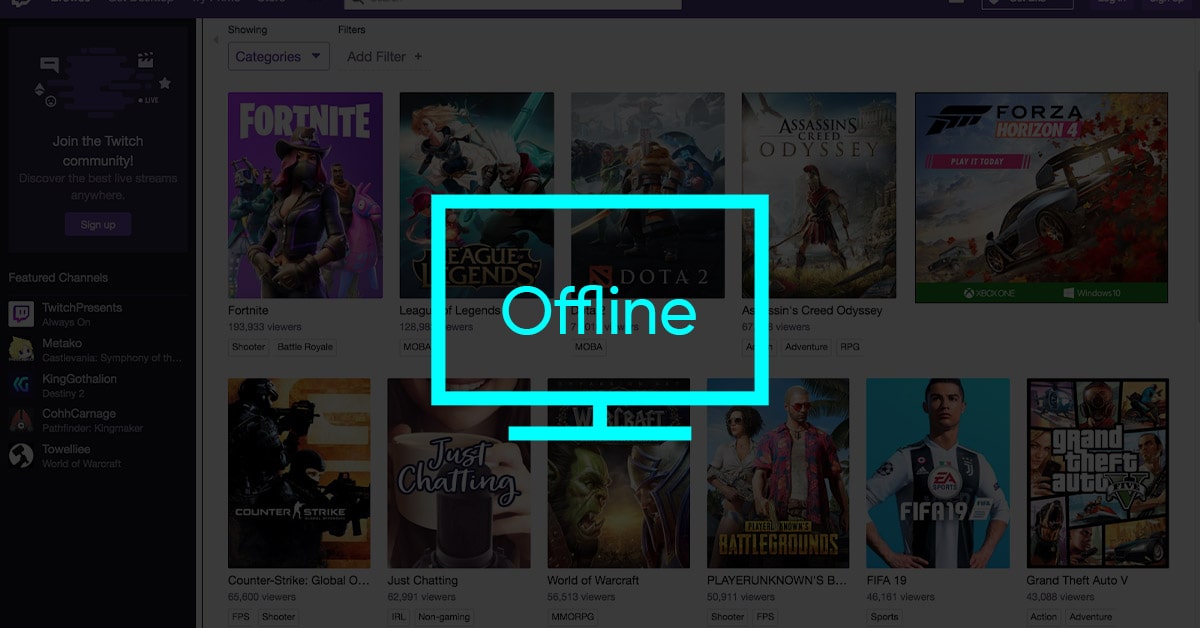Click Metako's channel avatar icon

[x=21, y=349]
